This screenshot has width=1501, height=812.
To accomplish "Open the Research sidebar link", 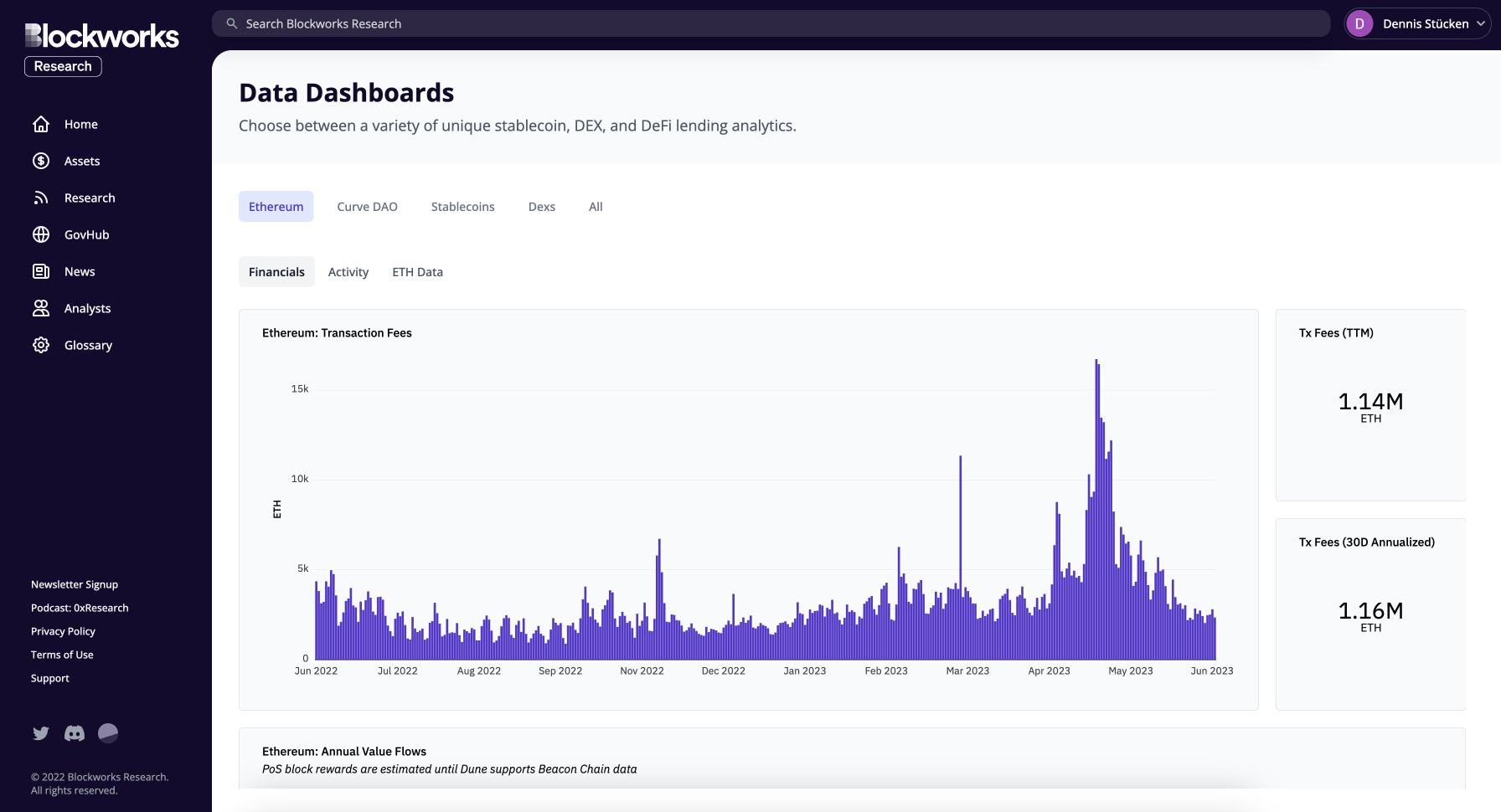I will point(90,198).
